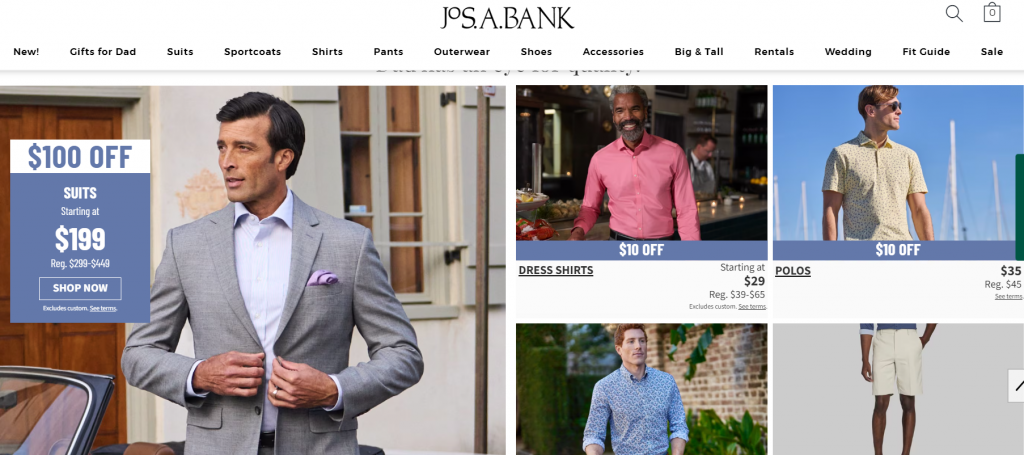
Task: Click the blue floral shirt image
Action: [x=641, y=389]
